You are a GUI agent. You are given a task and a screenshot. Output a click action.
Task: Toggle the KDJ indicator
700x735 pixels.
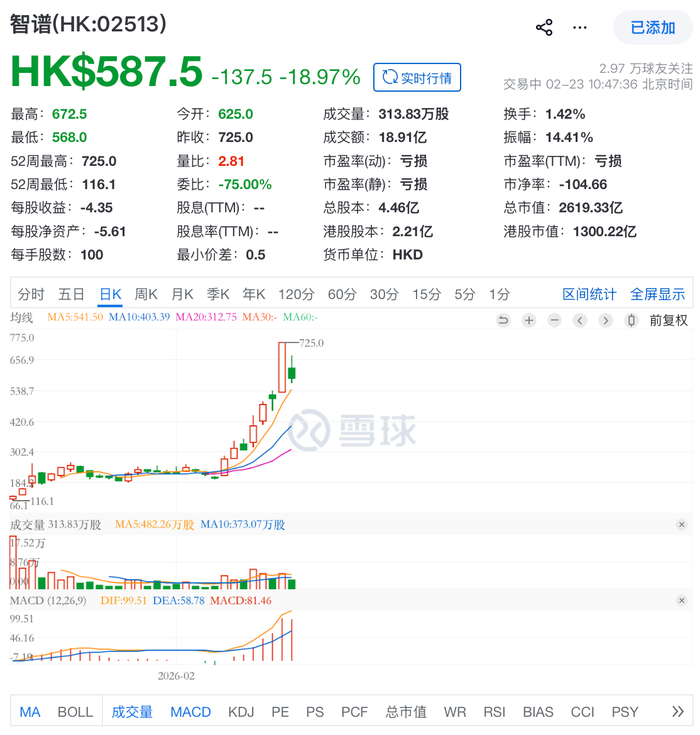pos(241,712)
